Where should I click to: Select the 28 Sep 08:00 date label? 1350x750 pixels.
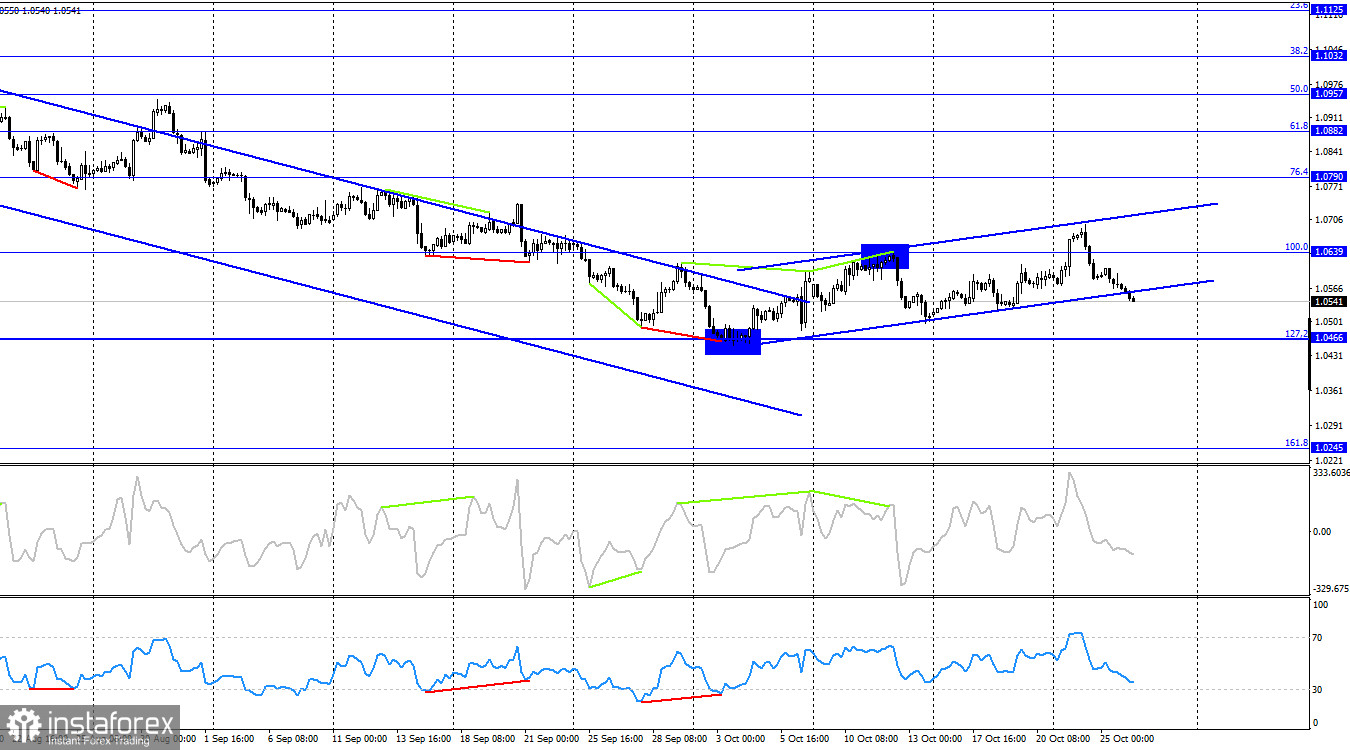pyautogui.click(x=679, y=739)
